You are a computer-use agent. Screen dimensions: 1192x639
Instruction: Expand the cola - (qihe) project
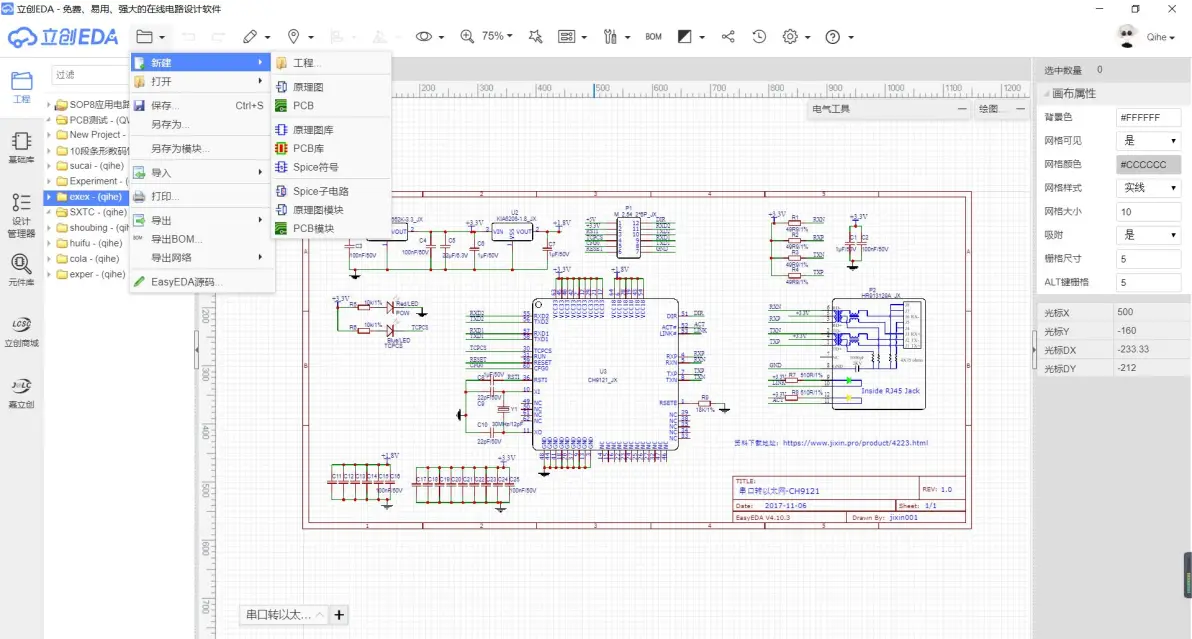49,259
